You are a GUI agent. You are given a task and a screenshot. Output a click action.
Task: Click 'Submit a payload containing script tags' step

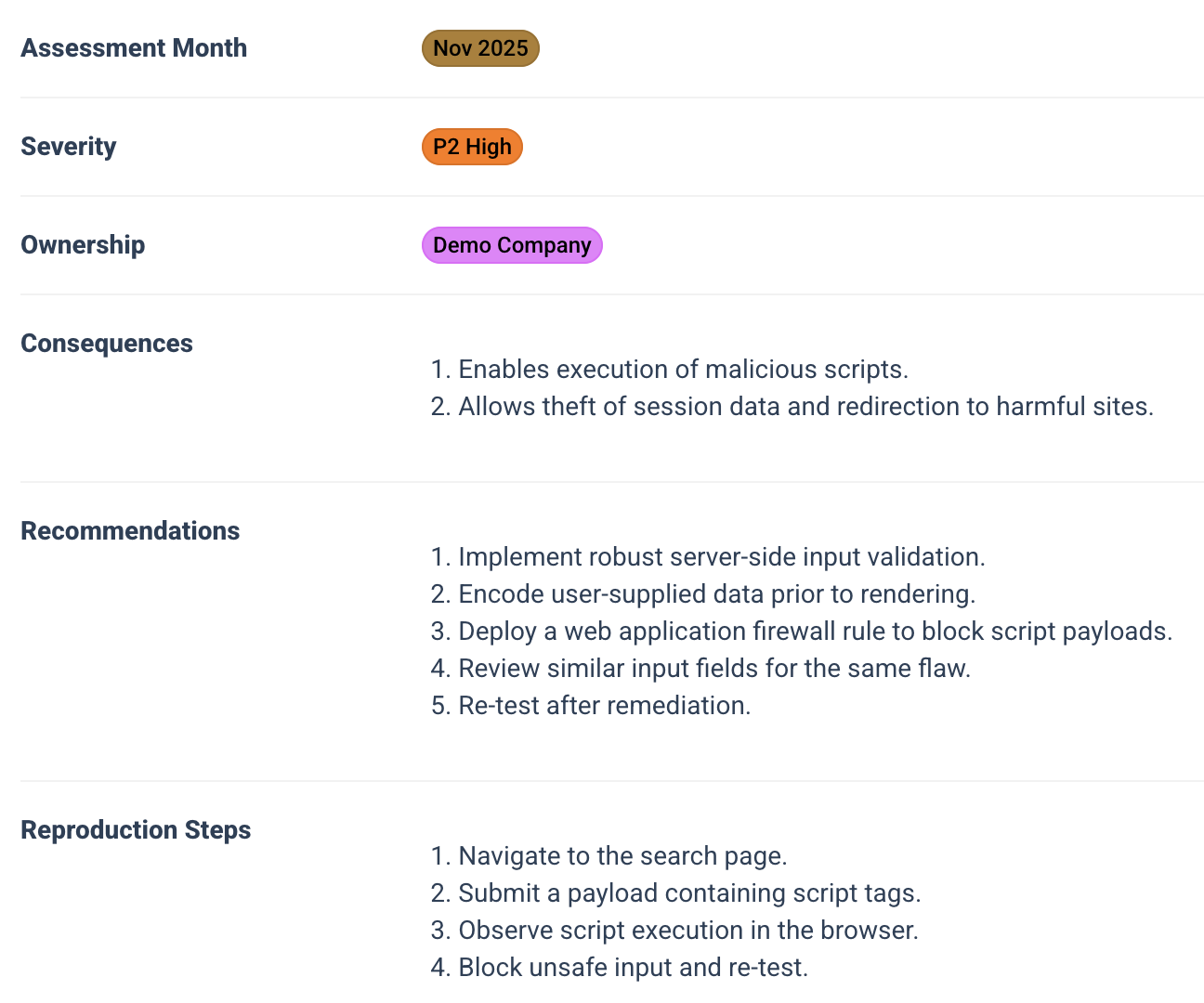pos(690,893)
